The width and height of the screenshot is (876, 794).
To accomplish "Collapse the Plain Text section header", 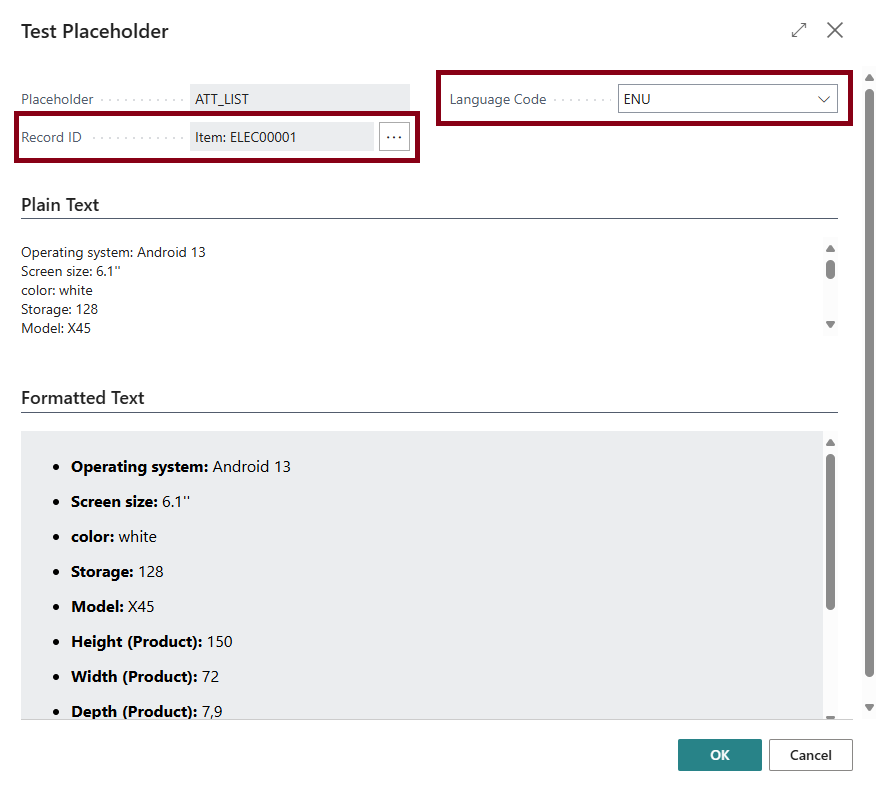I will coord(59,204).
